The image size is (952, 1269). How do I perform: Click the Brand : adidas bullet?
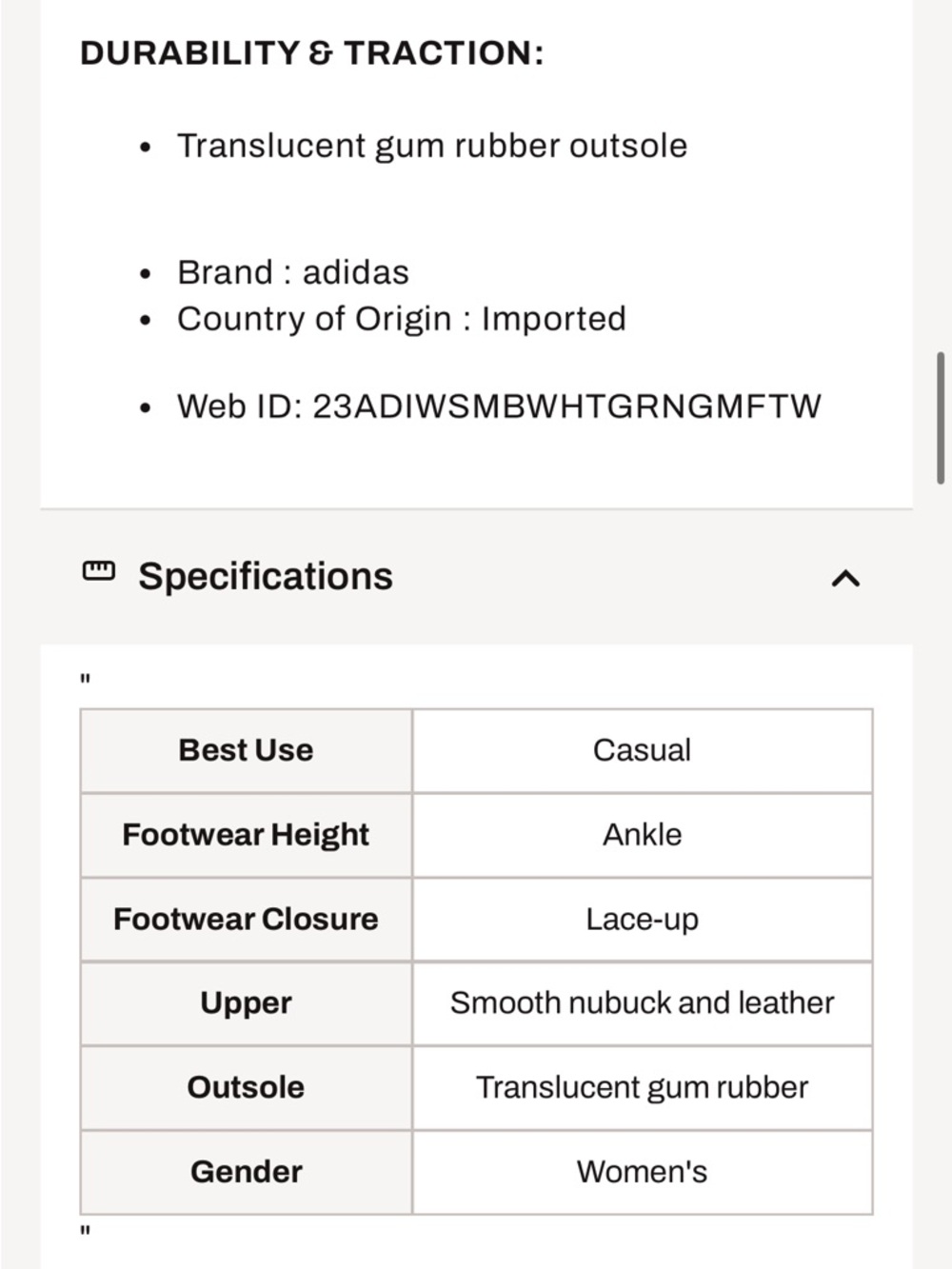tap(293, 273)
